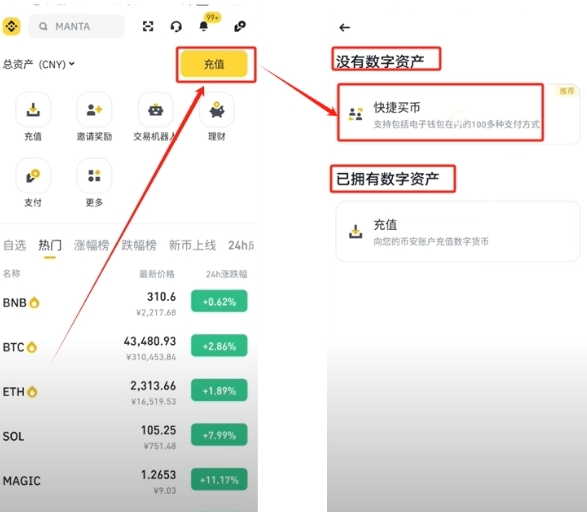
Task: Click the 充值 deposit shortcut icon
Action: 33,110
